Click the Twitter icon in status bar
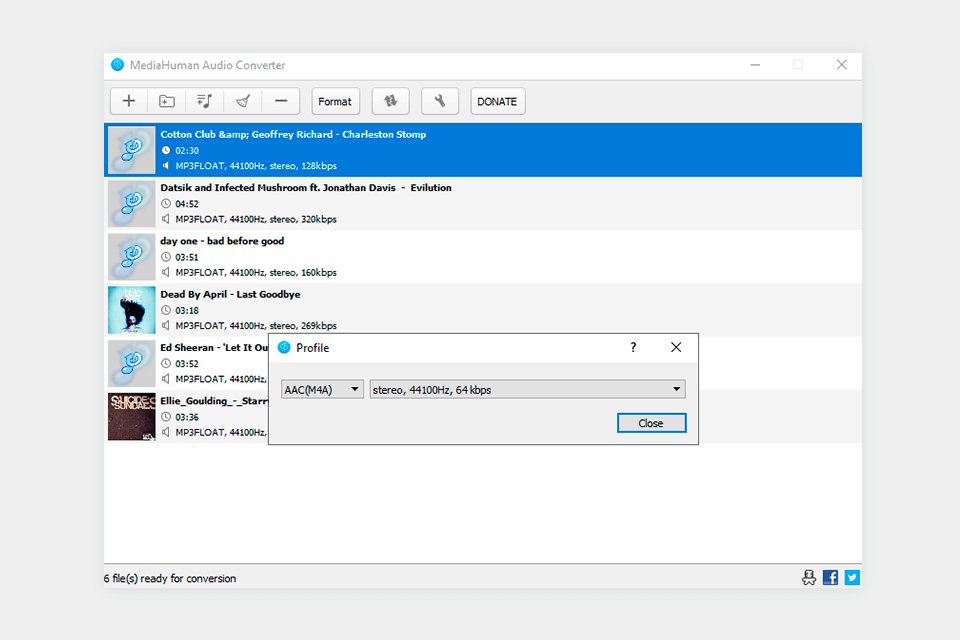 pyautogui.click(x=852, y=577)
